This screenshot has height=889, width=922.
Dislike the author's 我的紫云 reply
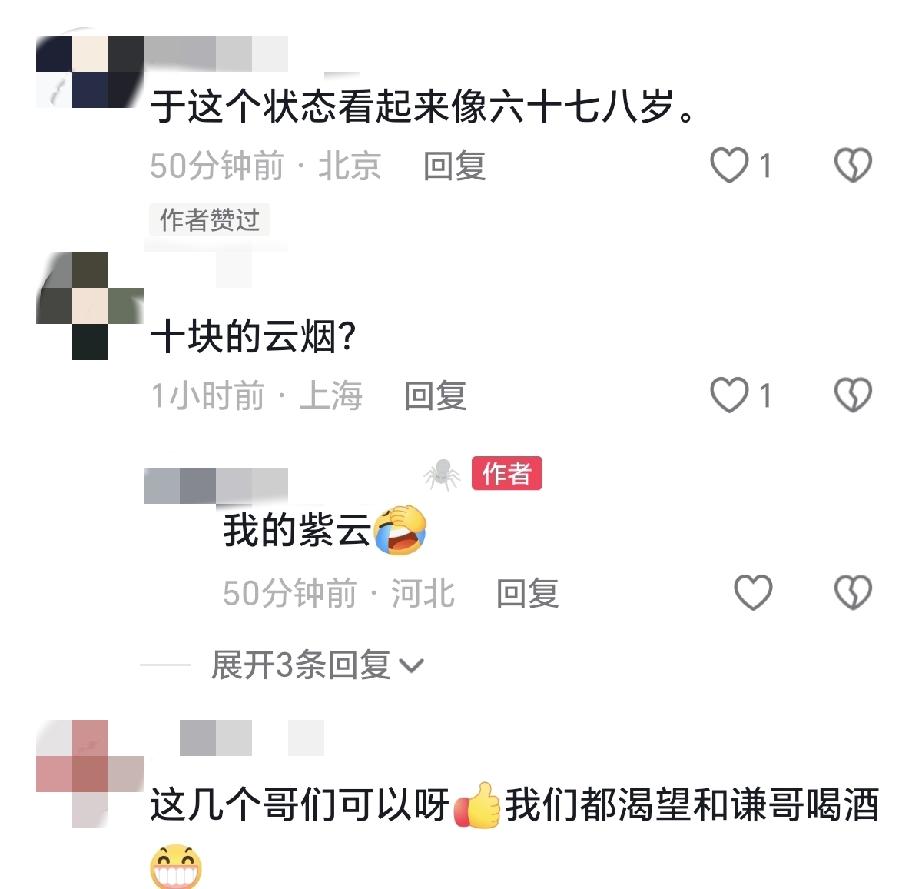[853, 592]
